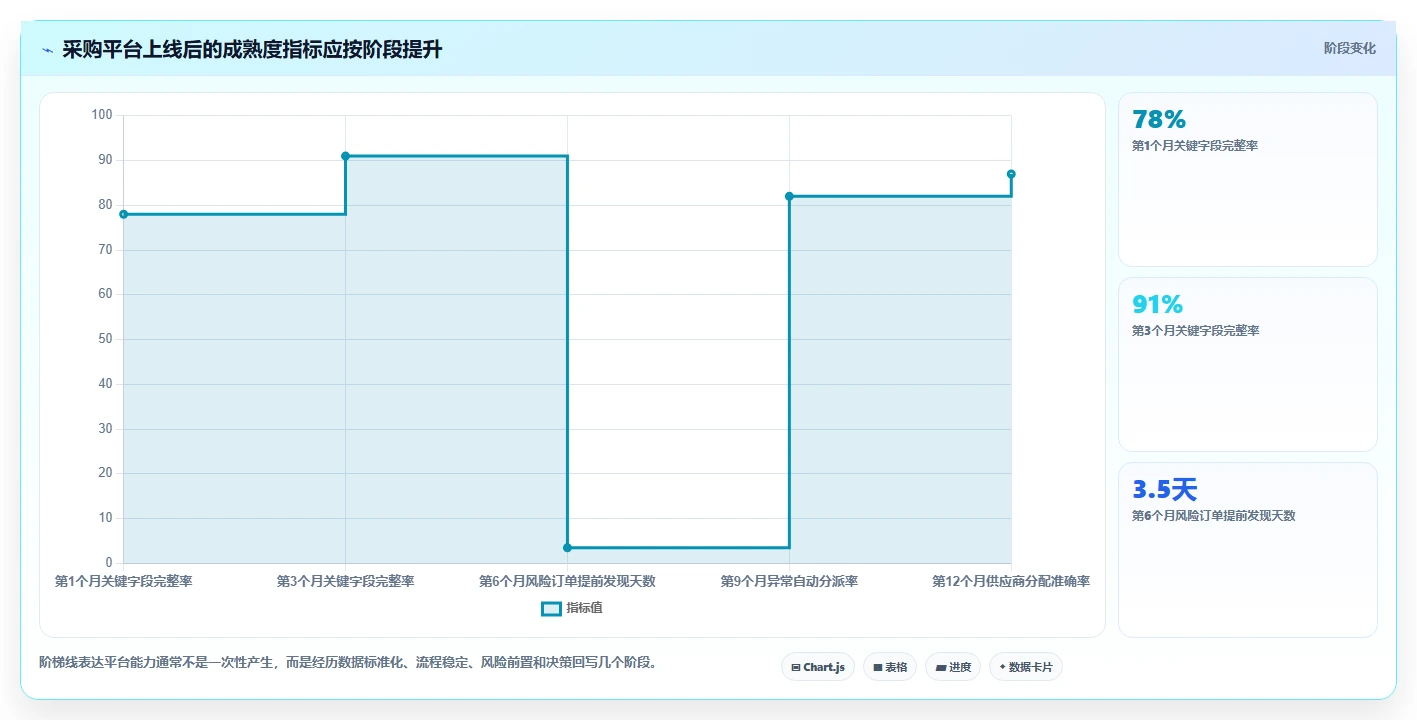Image resolution: width=1417 pixels, height=720 pixels.
Task: Select the 78% metric card
Action: click(1247, 179)
